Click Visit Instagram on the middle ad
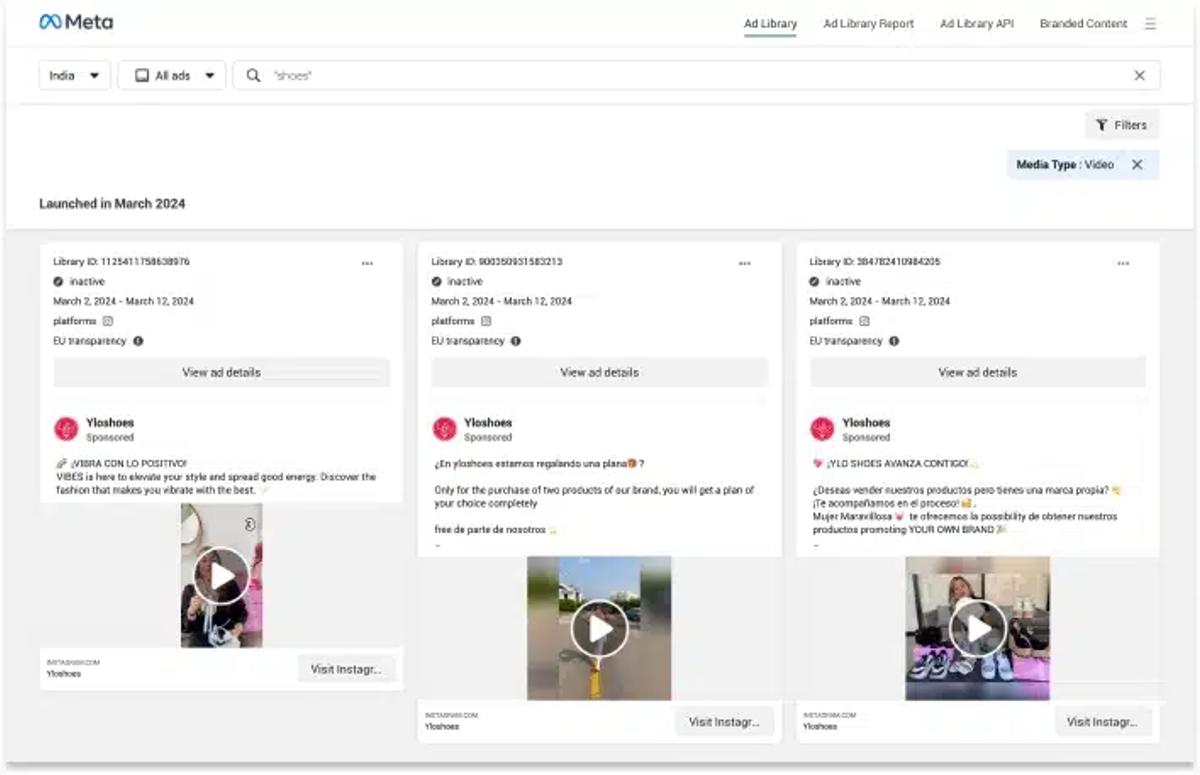The image size is (1200, 775). pos(723,721)
